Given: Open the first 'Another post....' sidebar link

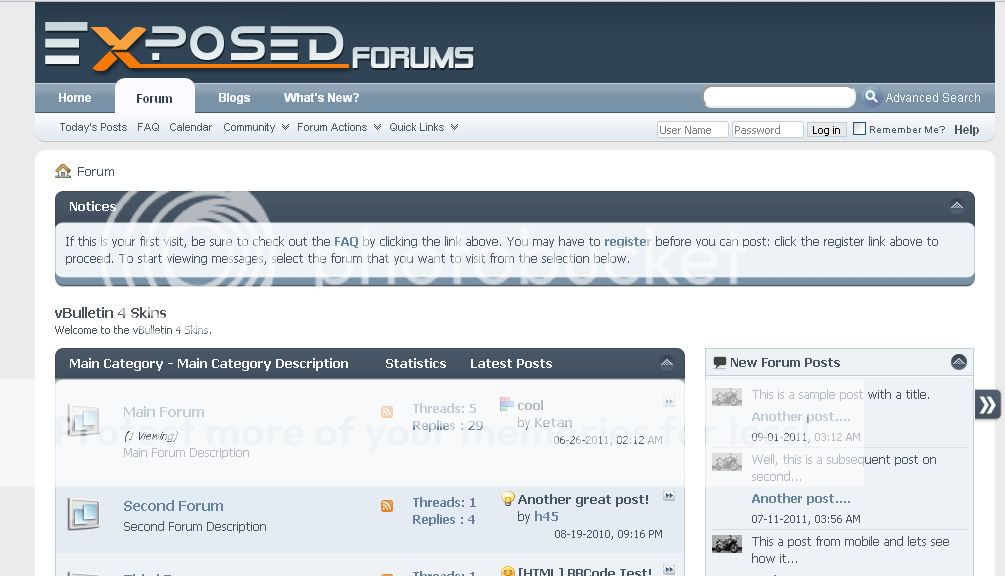Looking at the screenshot, I should pyautogui.click(x=801, y=416).
